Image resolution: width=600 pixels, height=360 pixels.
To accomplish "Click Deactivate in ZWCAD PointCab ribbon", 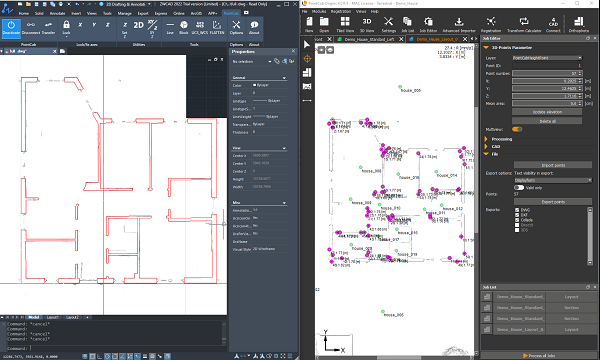I will click(x=11, y=28).
